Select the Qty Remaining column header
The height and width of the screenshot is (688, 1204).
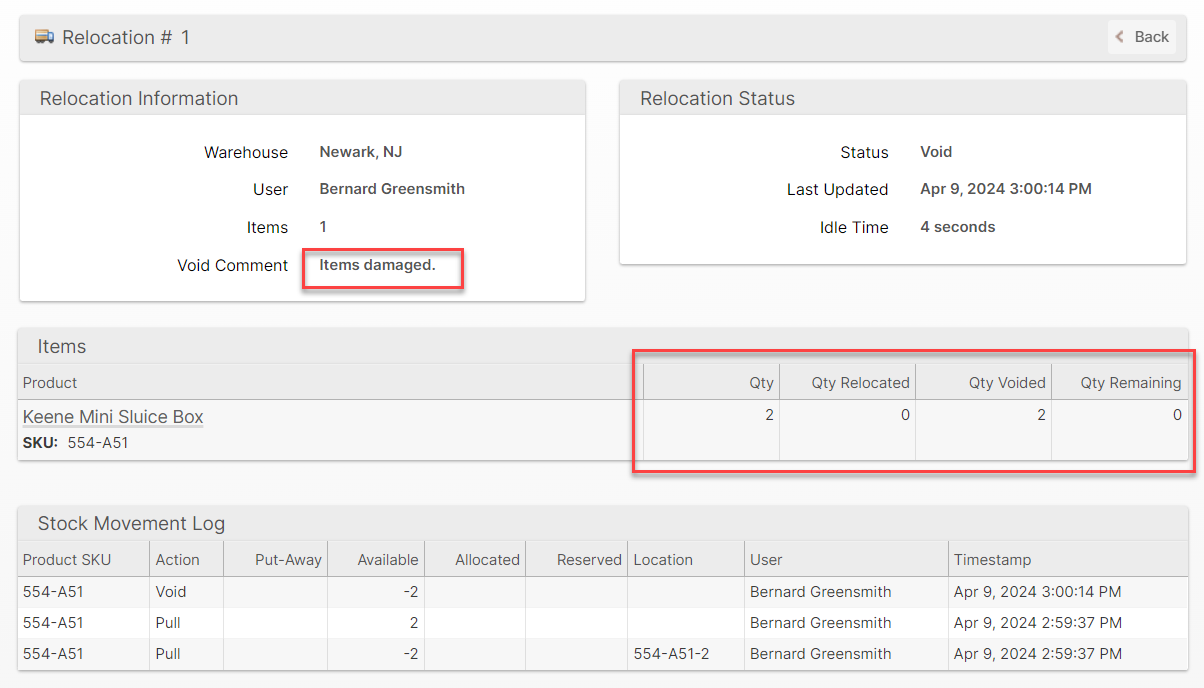click(x=1130, y=382)
